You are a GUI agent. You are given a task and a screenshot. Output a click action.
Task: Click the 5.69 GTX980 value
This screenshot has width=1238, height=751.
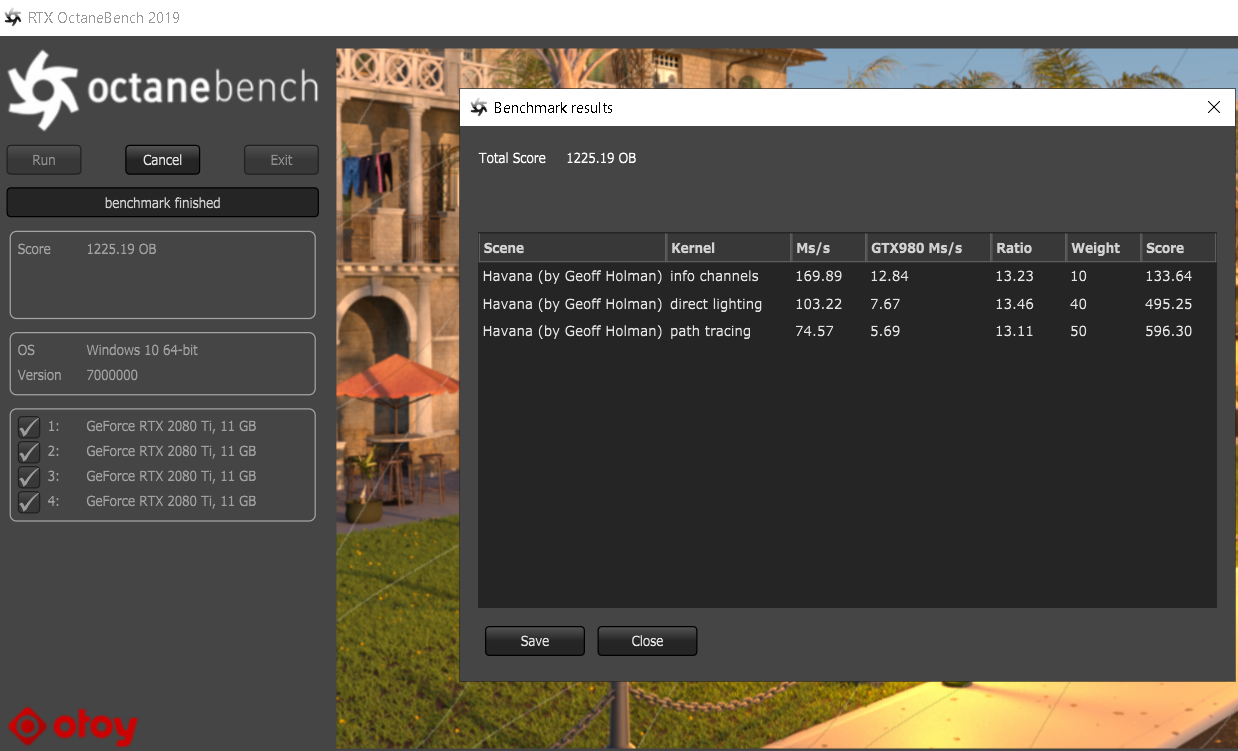point(885,331)
